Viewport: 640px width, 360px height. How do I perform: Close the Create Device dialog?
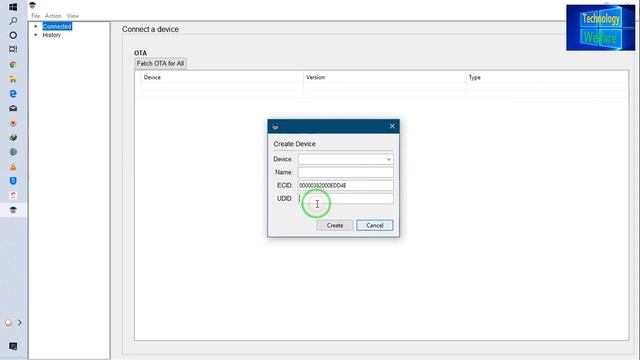392,126
